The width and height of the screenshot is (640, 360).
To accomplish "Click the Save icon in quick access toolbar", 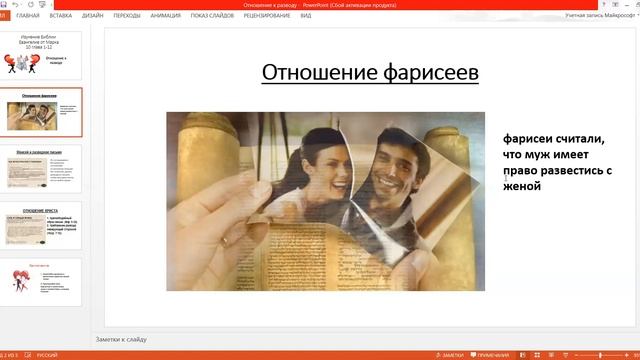I will coord(3,4).
